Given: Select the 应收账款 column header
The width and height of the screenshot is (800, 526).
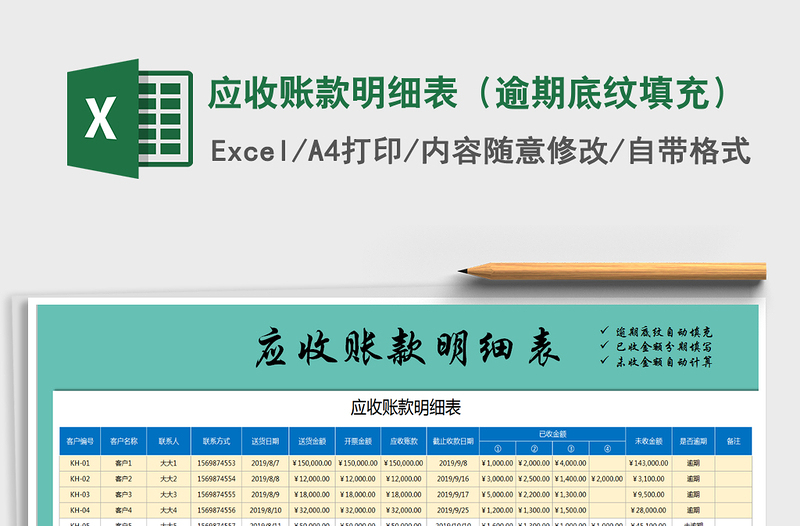Looking at the screenshot, I should pos(404,441).
